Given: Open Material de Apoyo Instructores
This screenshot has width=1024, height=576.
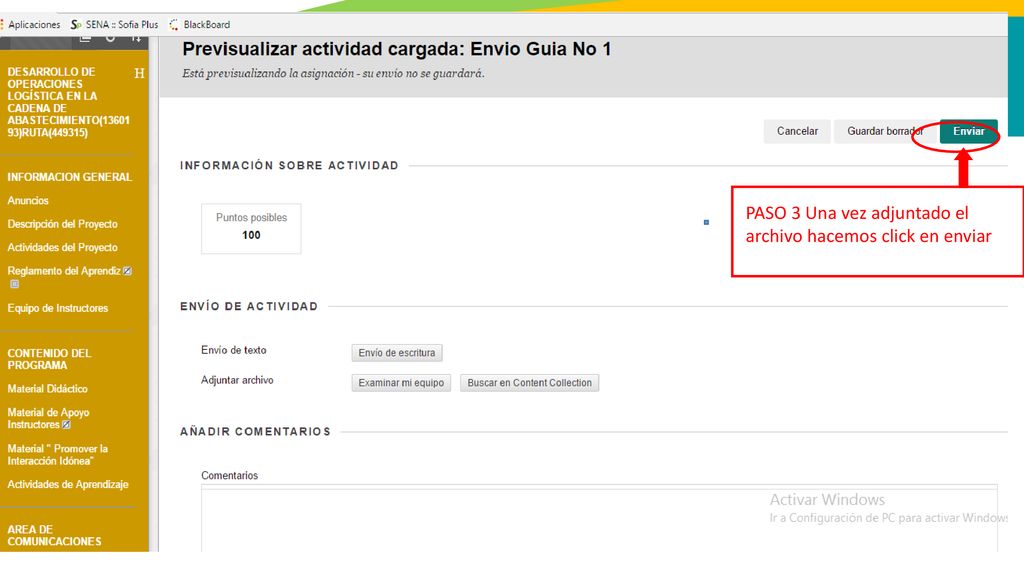Looking at the screenshot, I should click(x=48, y=419).
